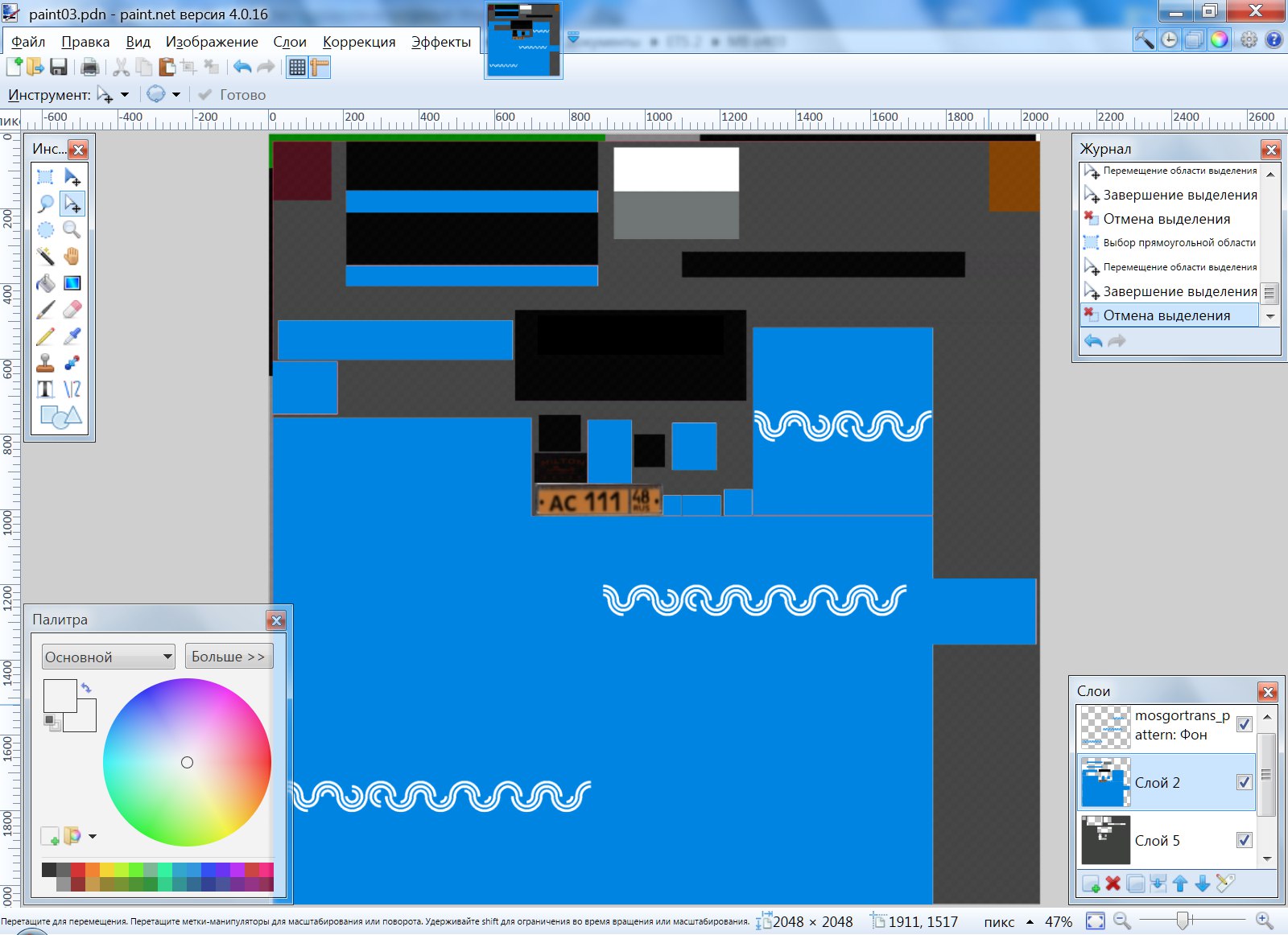Viewport: 1288px width, 935px height.
Task: Activate the Text tool
Action: [x=45, y=389]
